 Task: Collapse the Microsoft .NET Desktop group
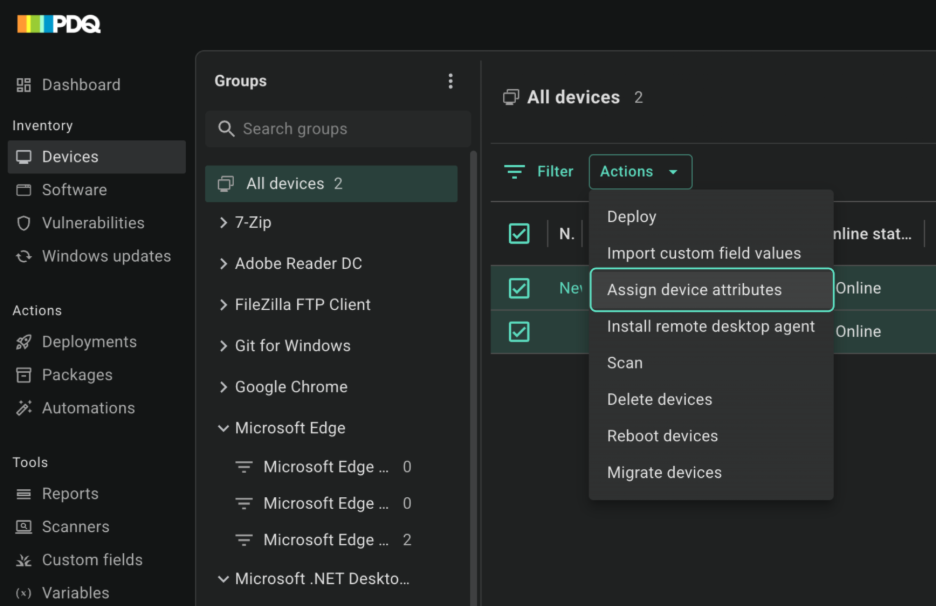coord(223,579)
